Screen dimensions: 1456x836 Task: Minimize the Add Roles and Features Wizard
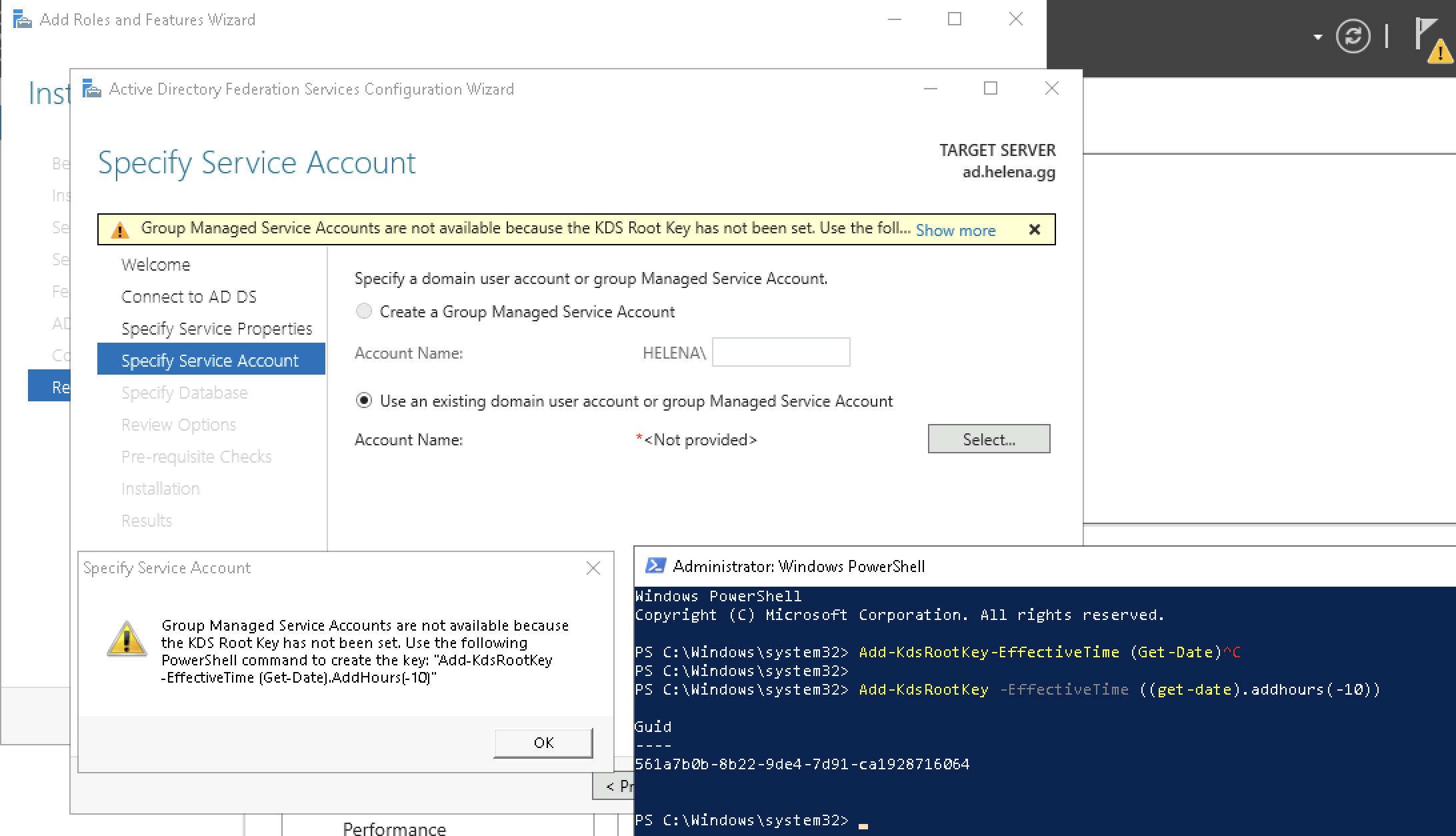coord(895,19)
